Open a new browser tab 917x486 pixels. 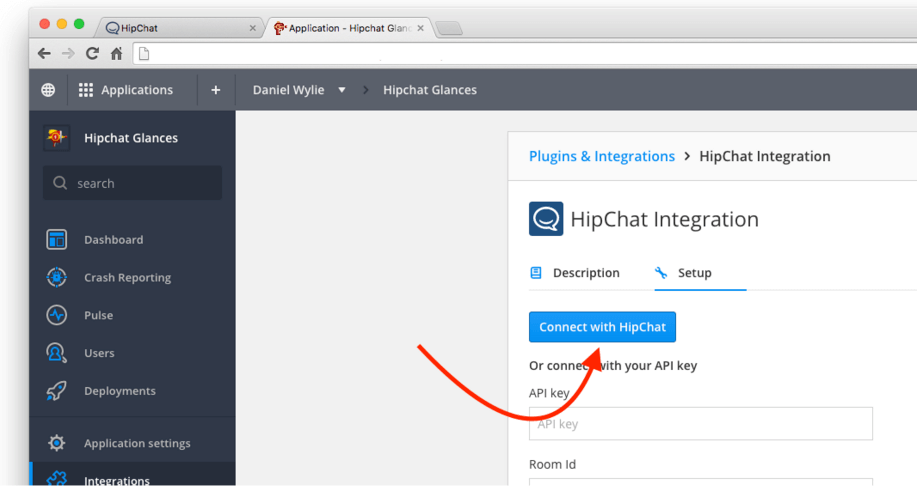[449, 28]
